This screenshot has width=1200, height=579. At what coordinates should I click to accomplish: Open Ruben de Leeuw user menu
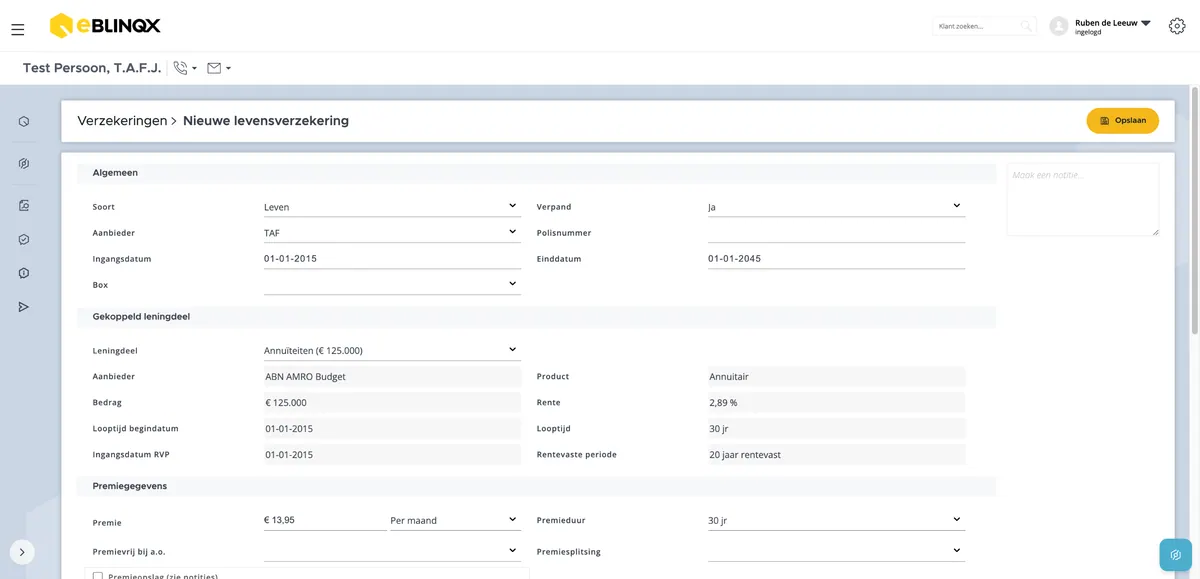pos(1113,26)
